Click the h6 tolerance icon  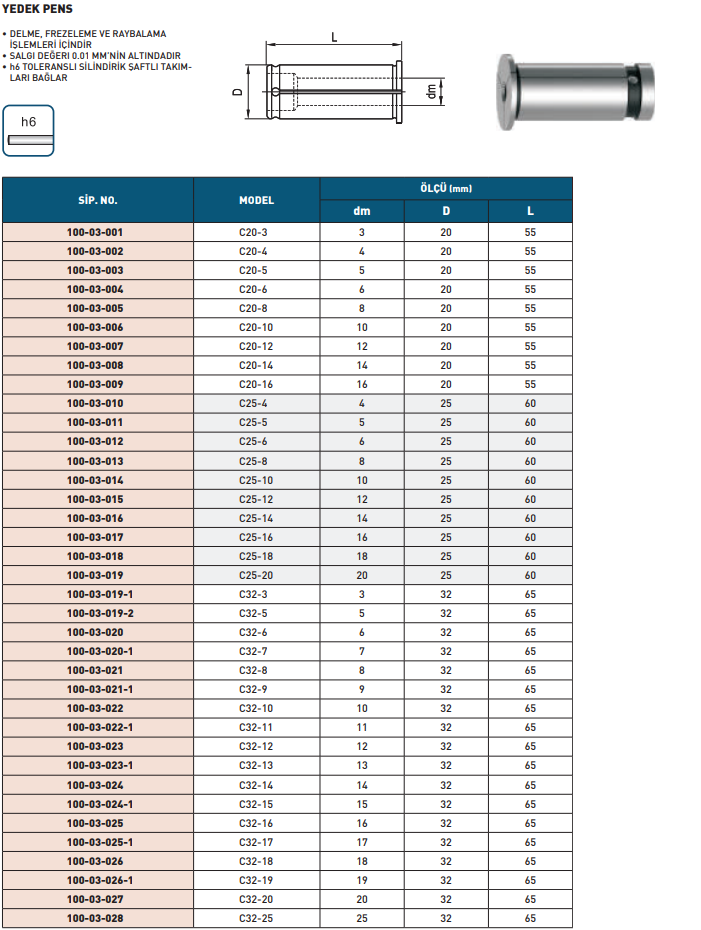point(29,130)
